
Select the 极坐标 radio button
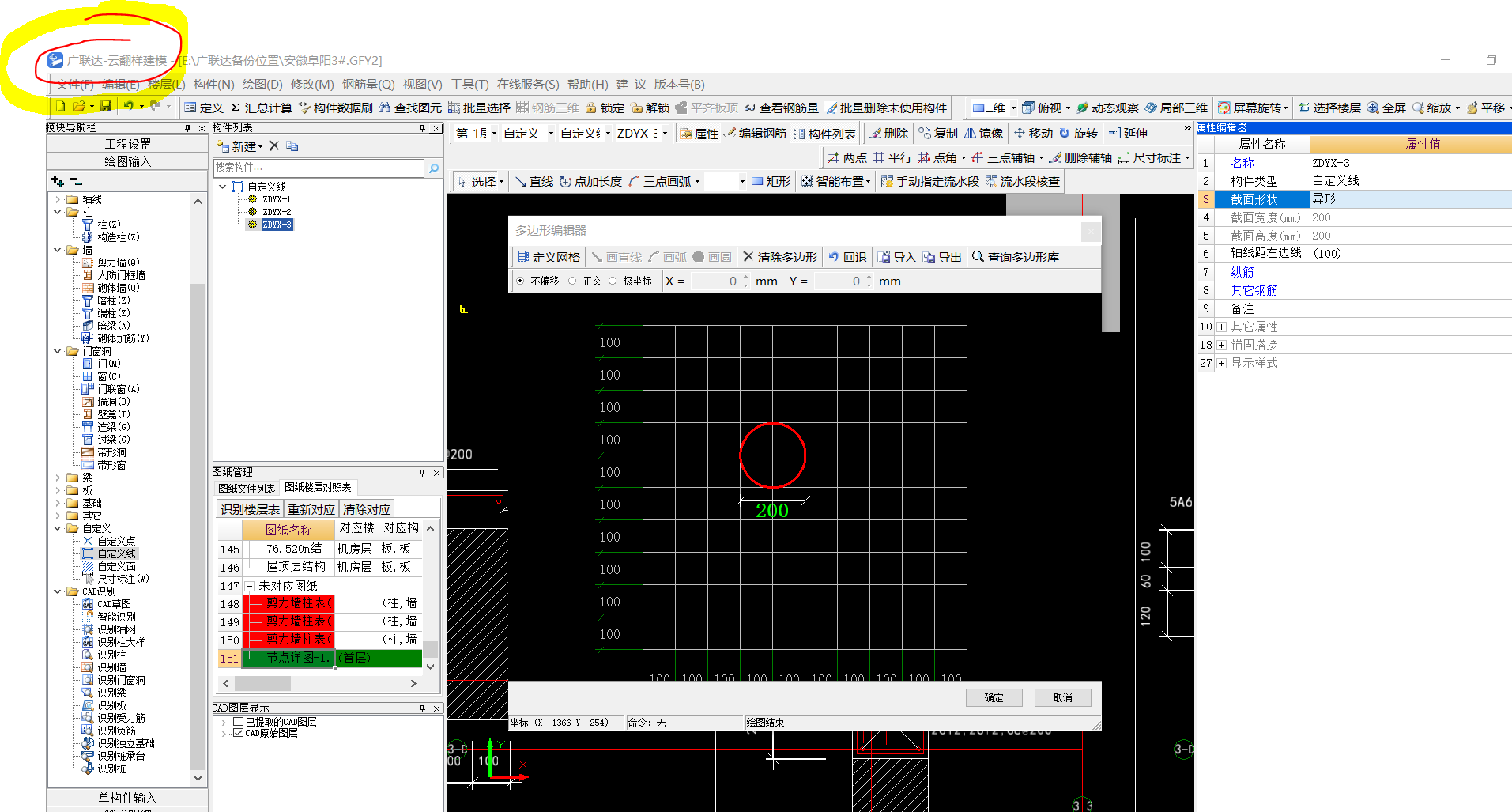point(613,281)
